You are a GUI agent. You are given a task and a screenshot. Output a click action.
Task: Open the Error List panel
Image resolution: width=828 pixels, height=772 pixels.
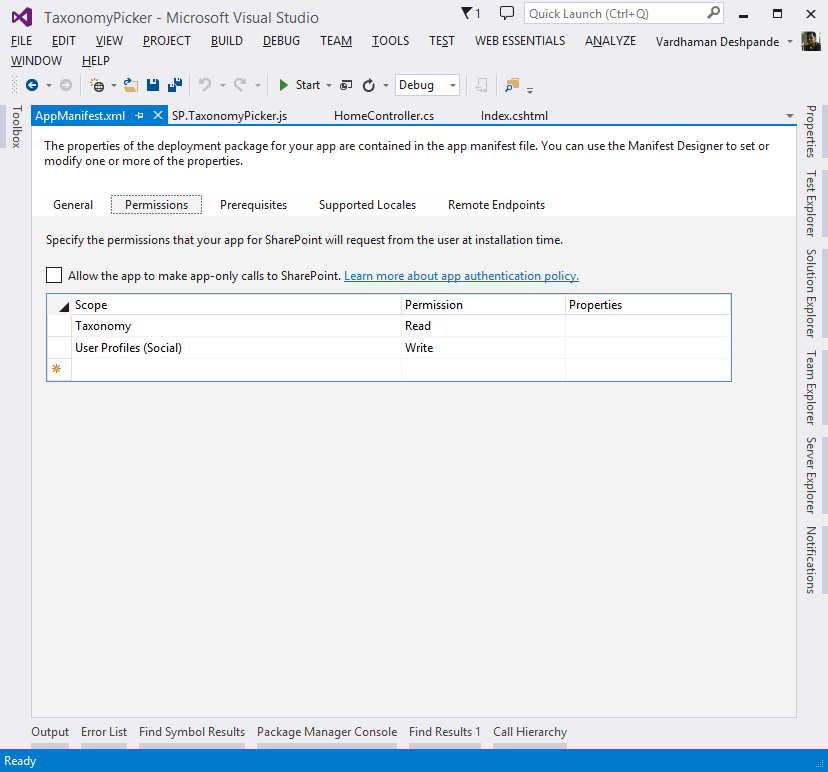click(104, 732)
